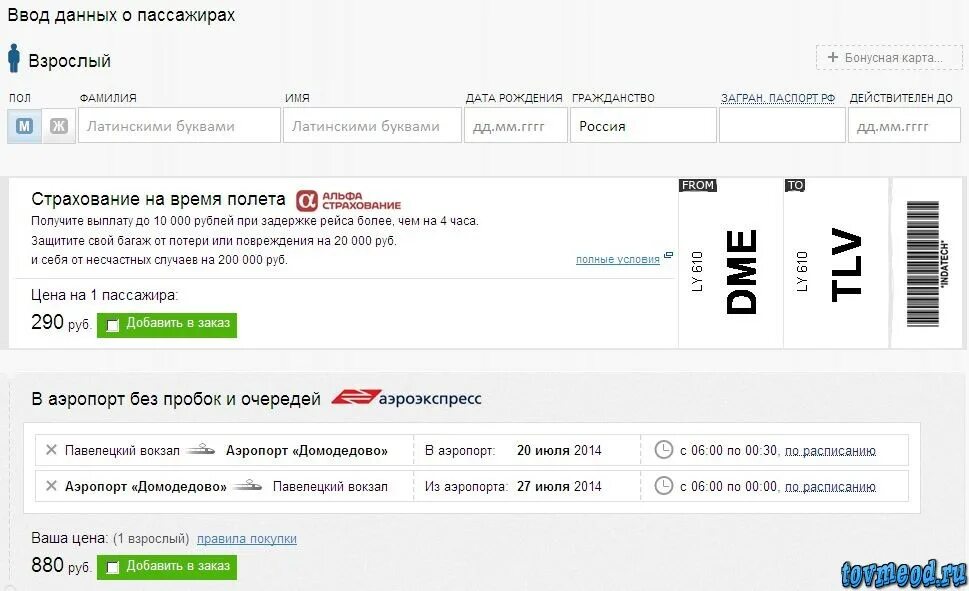
Task: Click the adult passenger icon
Action: (14, 58)
